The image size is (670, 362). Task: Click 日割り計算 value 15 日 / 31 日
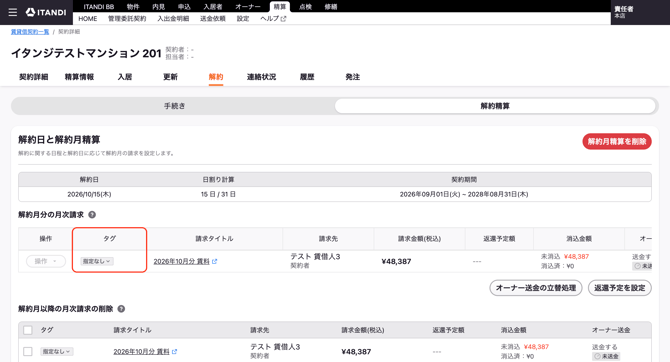(218, 194)
